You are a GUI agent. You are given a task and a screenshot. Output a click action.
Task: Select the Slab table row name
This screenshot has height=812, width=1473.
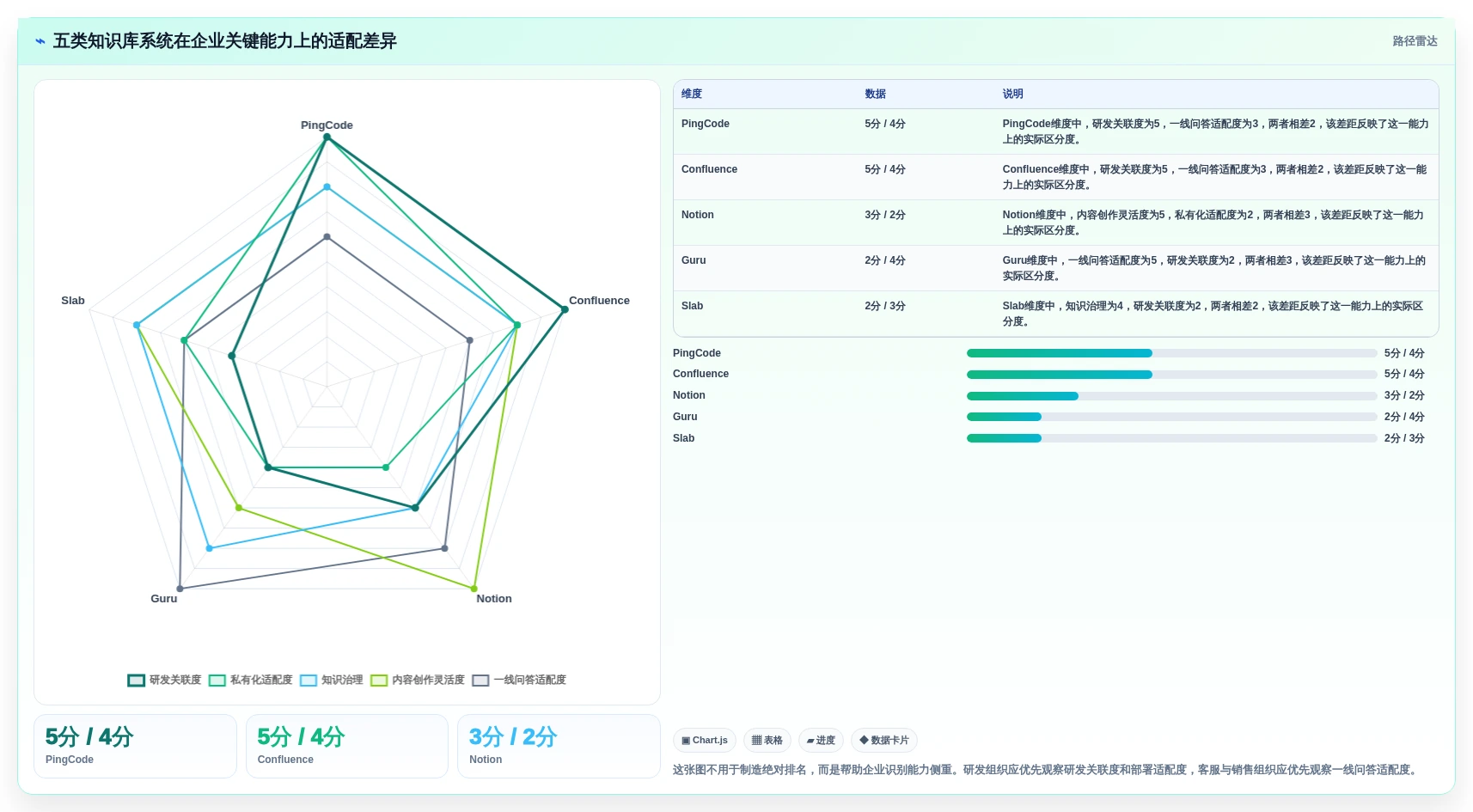coord(692,306)
